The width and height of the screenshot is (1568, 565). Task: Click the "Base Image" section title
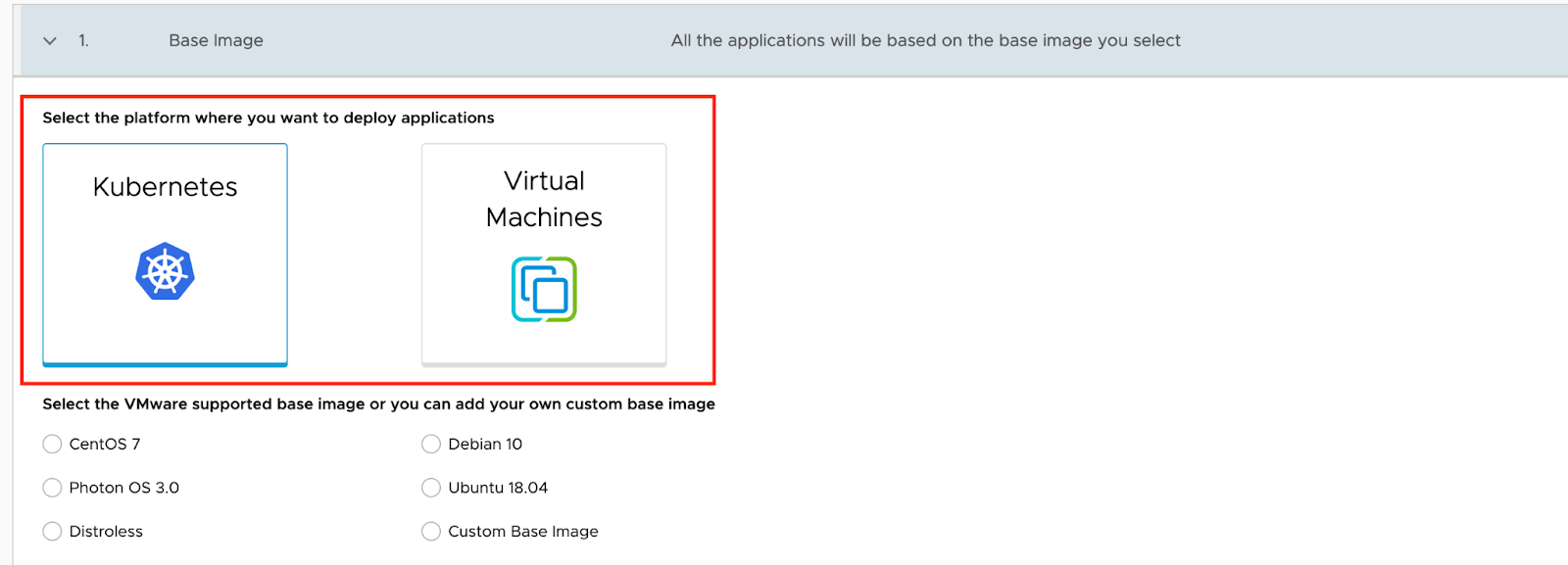[216, 41]
